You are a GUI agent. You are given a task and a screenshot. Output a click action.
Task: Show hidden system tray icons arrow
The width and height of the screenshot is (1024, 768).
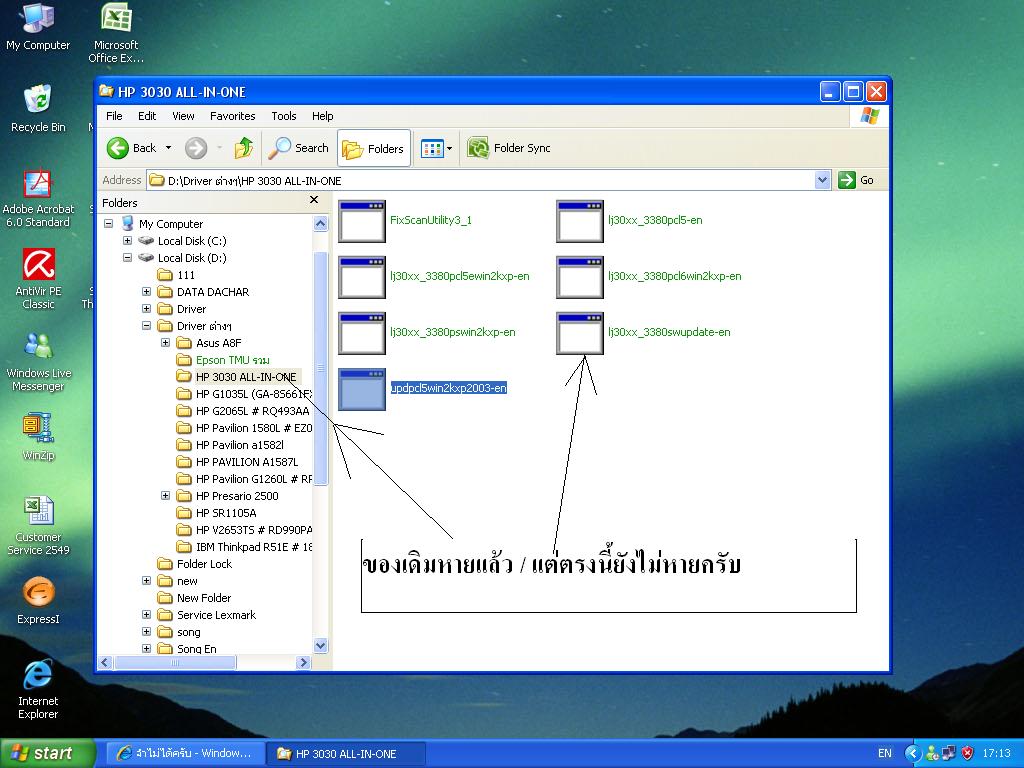(912, 754)
